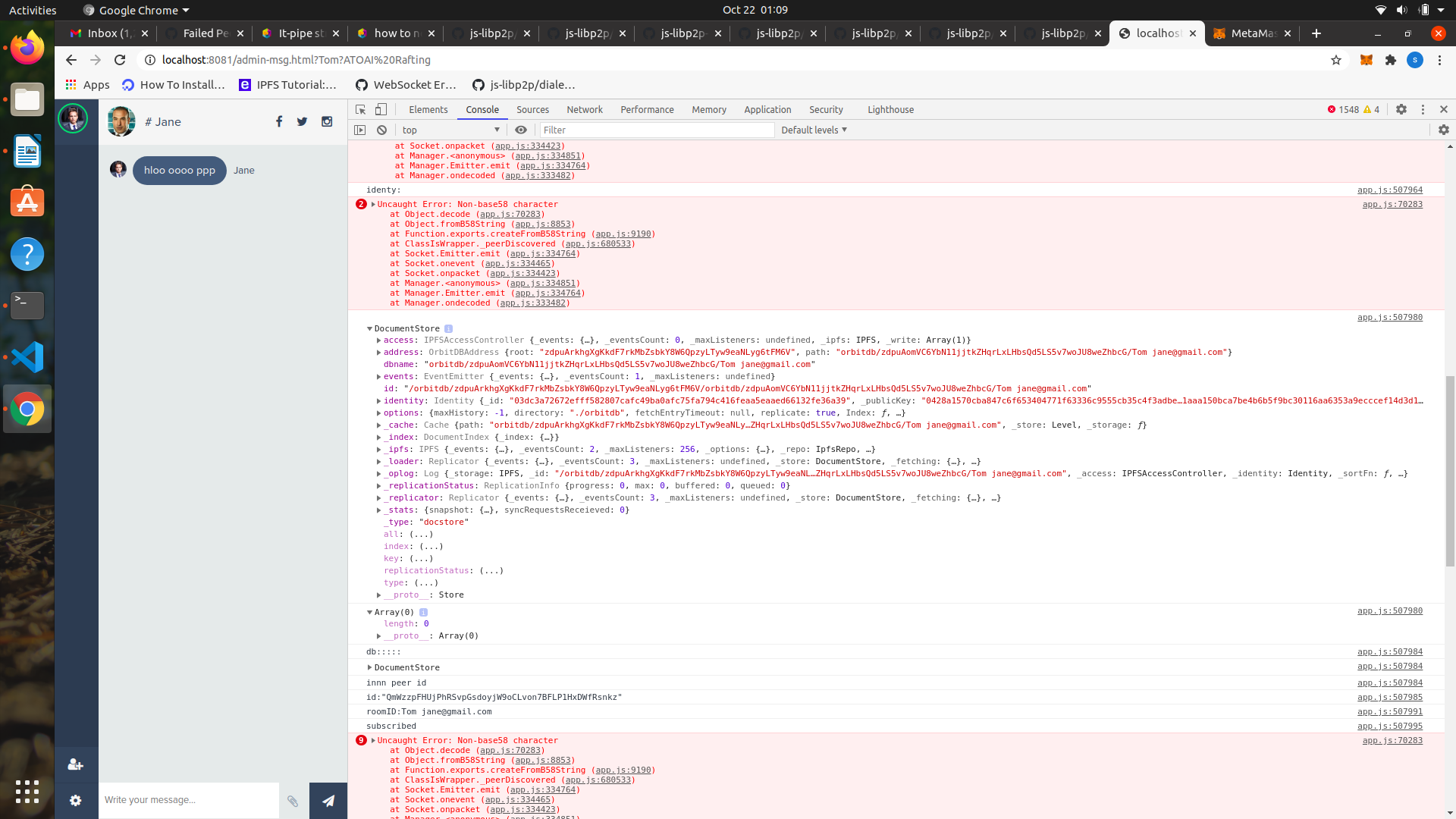Open the Chrome extensions puzzle icon
Screen dimensions: 1456x819
point(1391,60)
